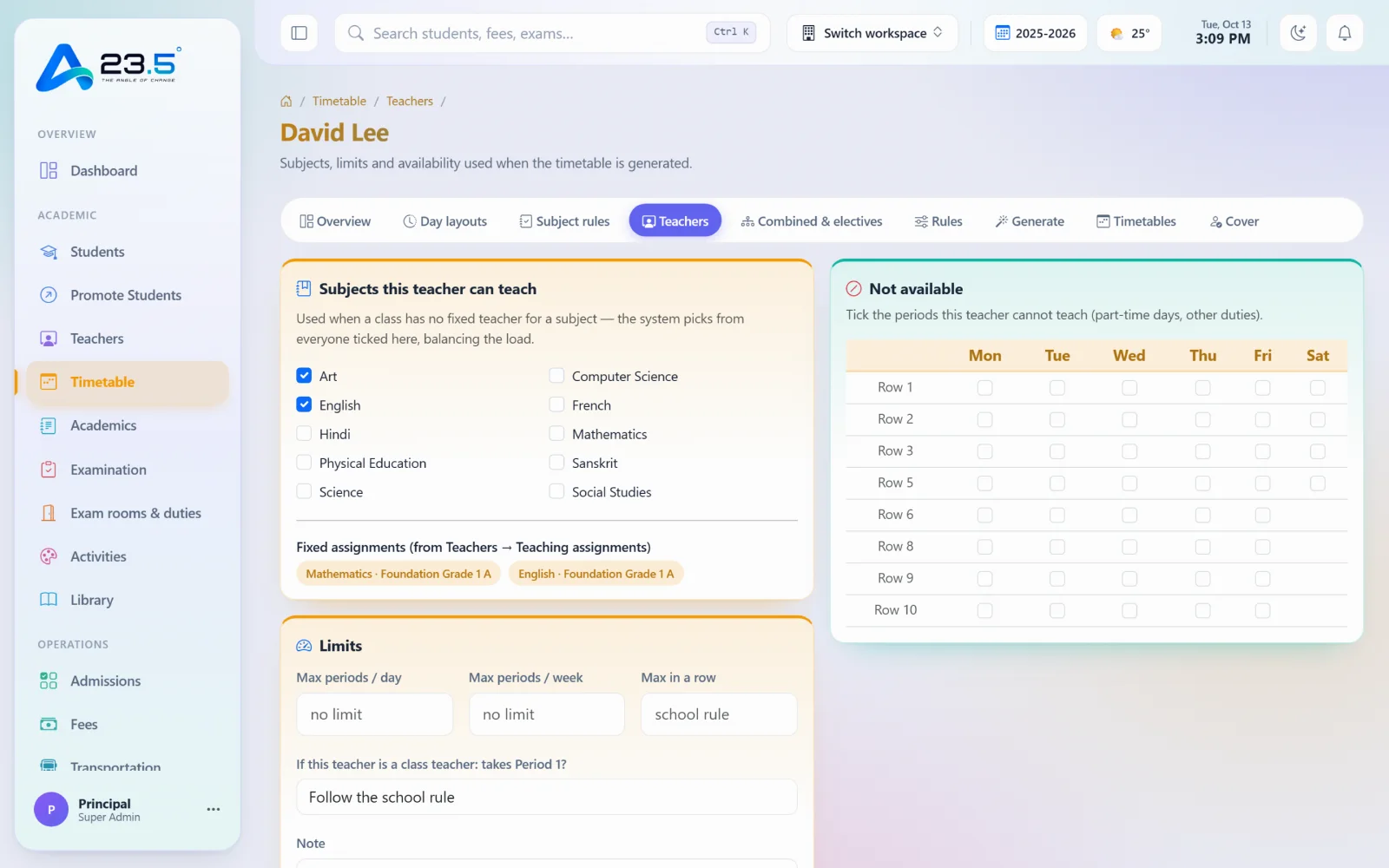Open Students graduation cap icon

pyautogui.click(x=49, y=252)
